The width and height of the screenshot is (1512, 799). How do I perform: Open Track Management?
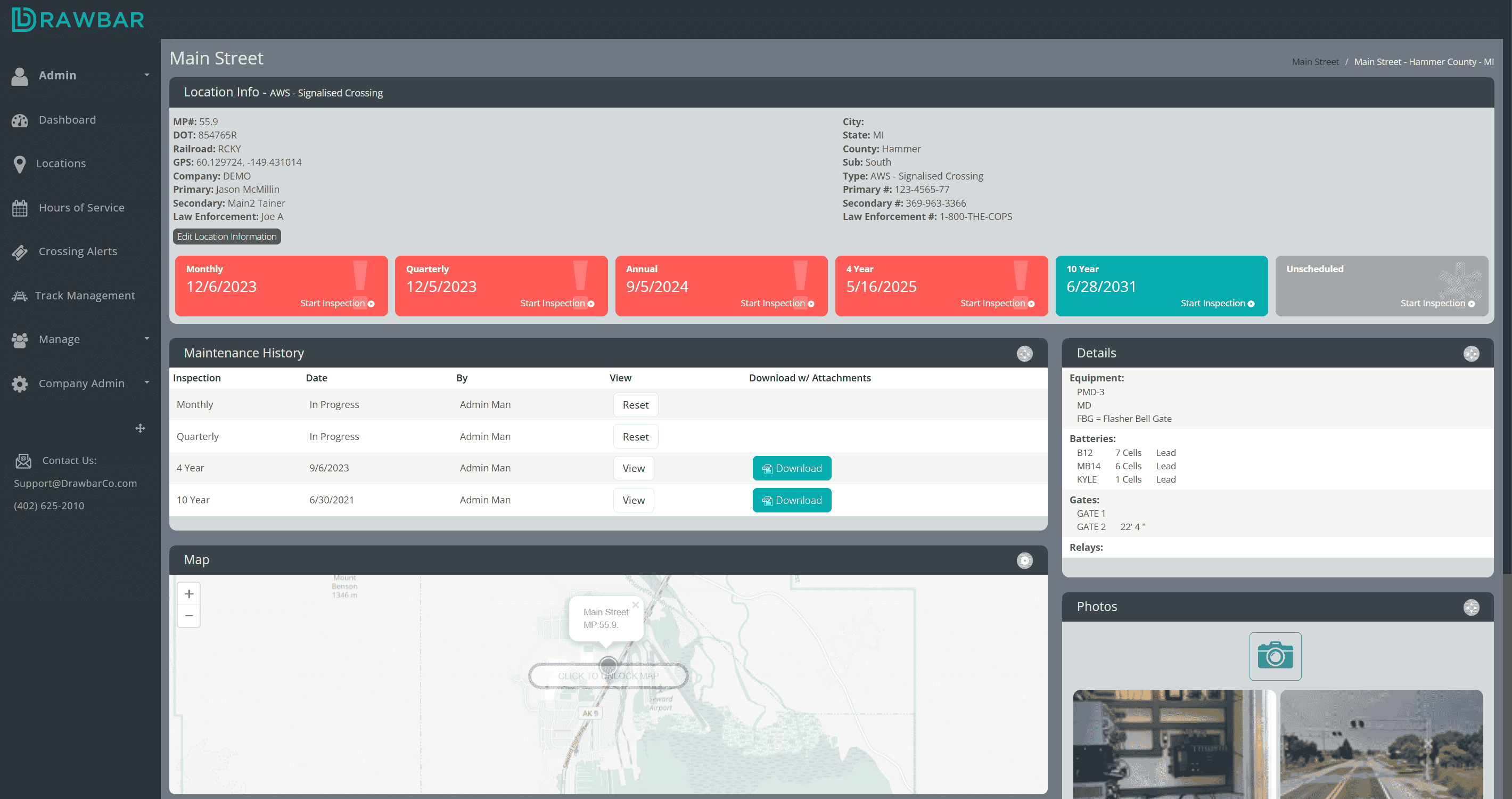pyautogui.click(x=85, y=295)
